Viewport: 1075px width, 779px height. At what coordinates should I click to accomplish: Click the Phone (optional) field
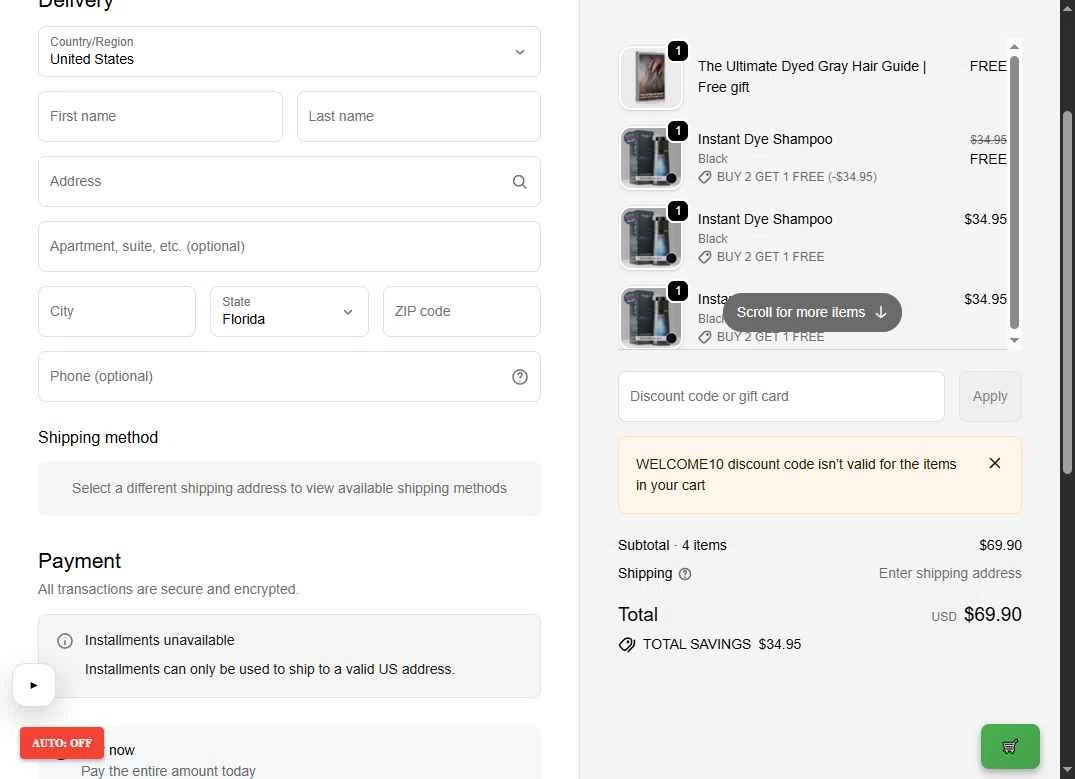tap(289, 376)
